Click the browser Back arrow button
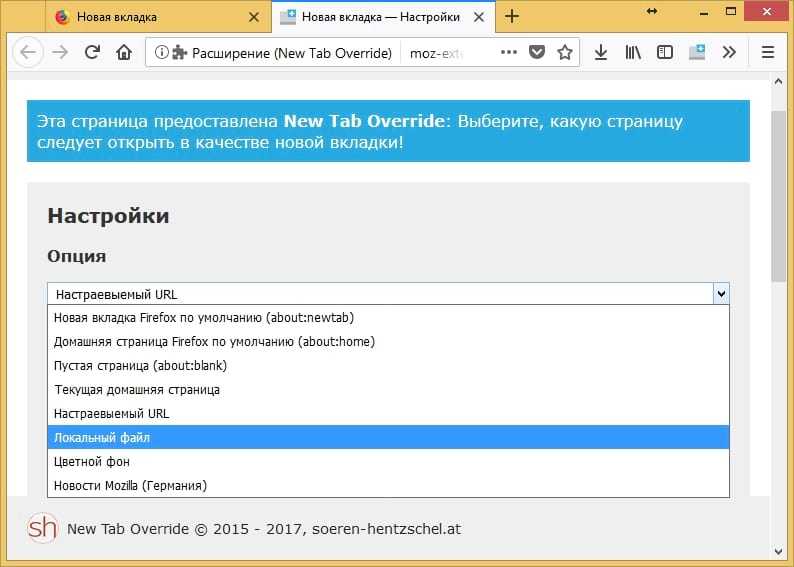Viewport: 794px width, 567px height. 28,52
